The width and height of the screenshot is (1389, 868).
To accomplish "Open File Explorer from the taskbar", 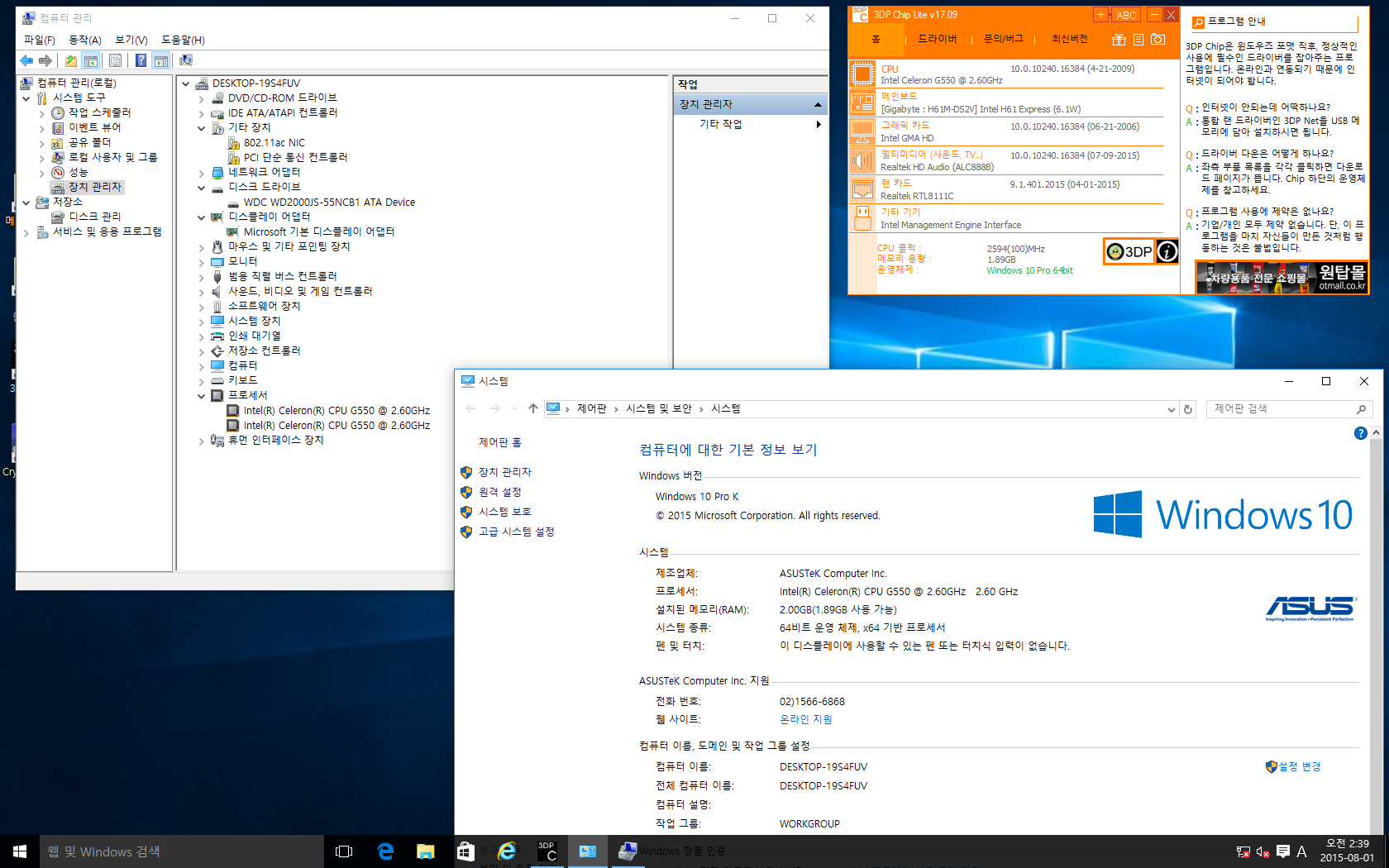I will click(425, 851).
